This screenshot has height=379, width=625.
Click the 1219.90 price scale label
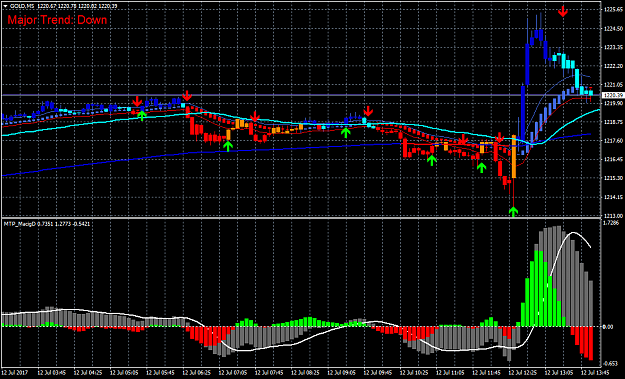(613, 103)
